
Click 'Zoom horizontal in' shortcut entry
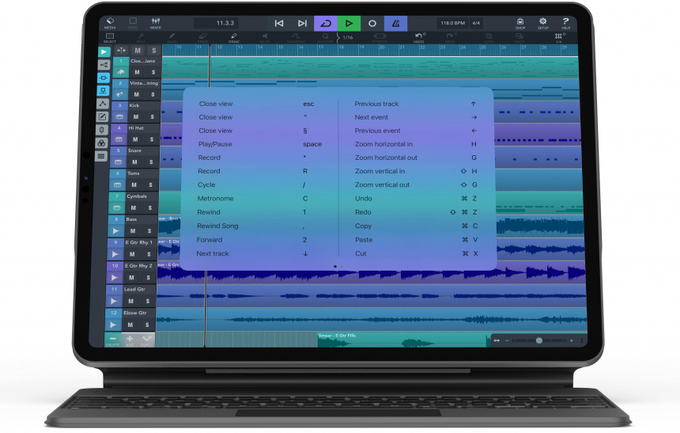384,144
